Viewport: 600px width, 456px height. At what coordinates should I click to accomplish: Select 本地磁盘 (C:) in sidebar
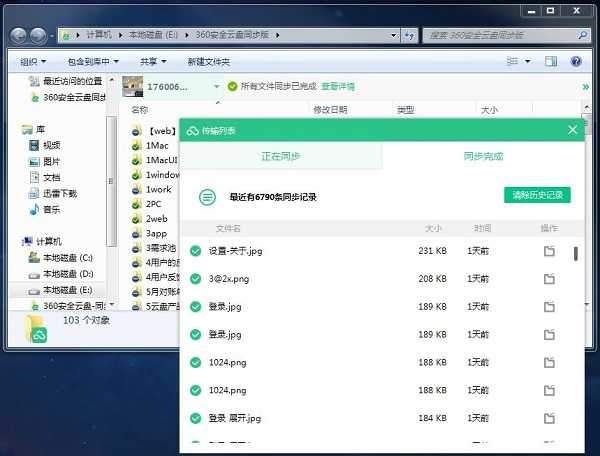61,258
